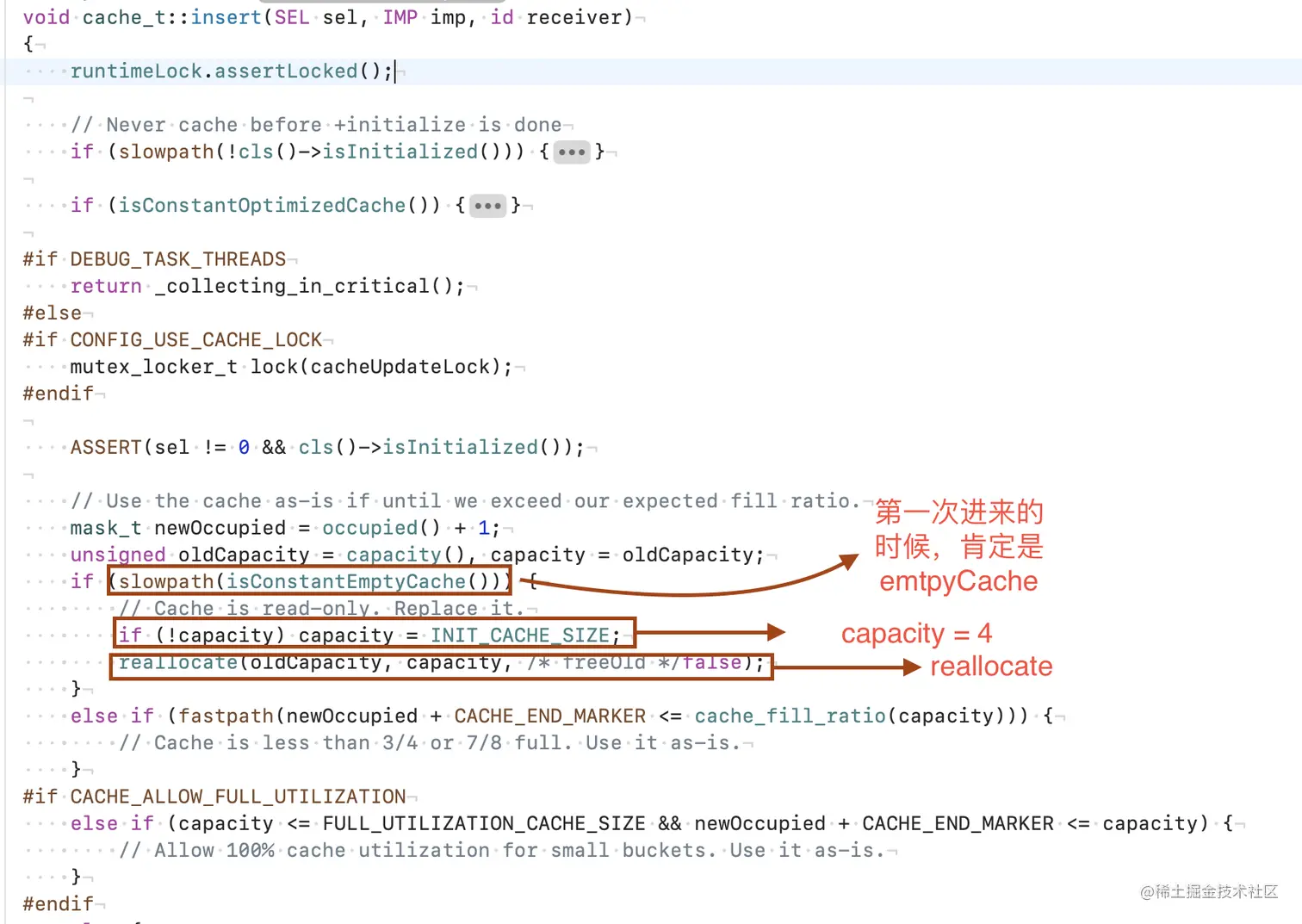Click the FULL_UTILIZATION_CACHE_SIZE constant
This screenshot has width=1302, height=924.
click(484, 823)
